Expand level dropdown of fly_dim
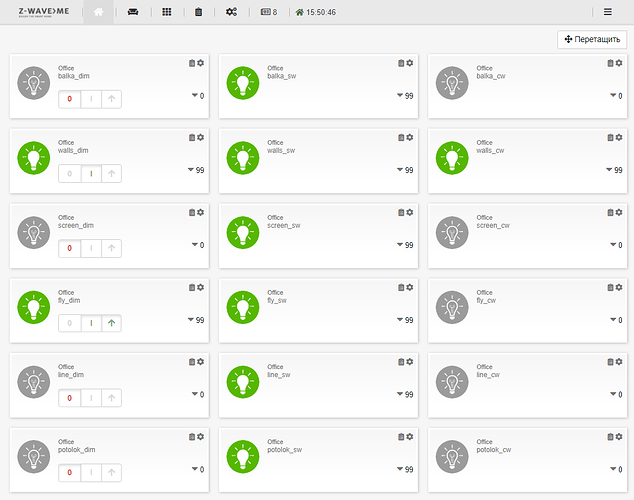The image size is (634, 500). [x=196, y=320]
